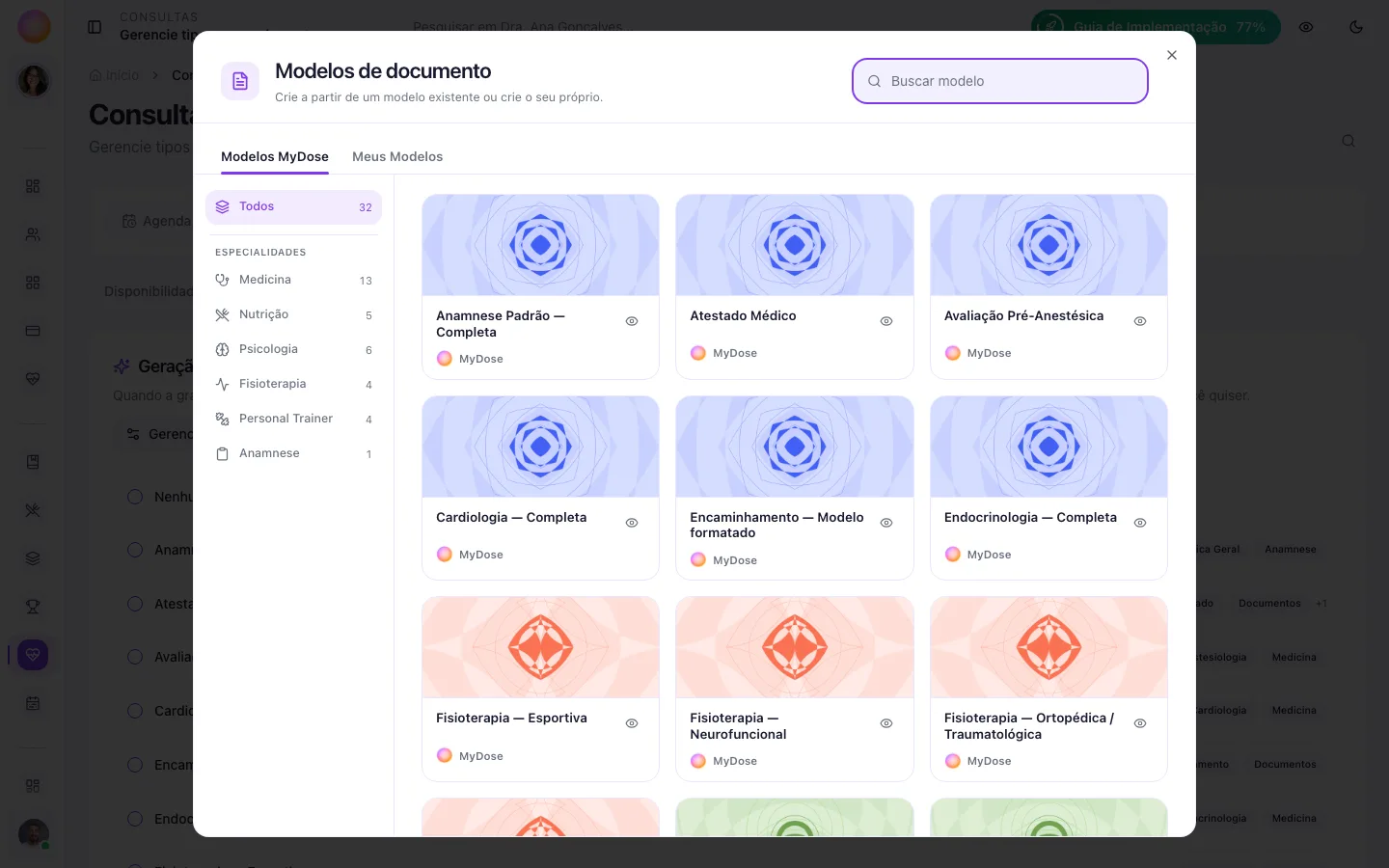Preview the Anamnese Padrão — Completa template
The image size is (1389, 868).
coord(632,321)
